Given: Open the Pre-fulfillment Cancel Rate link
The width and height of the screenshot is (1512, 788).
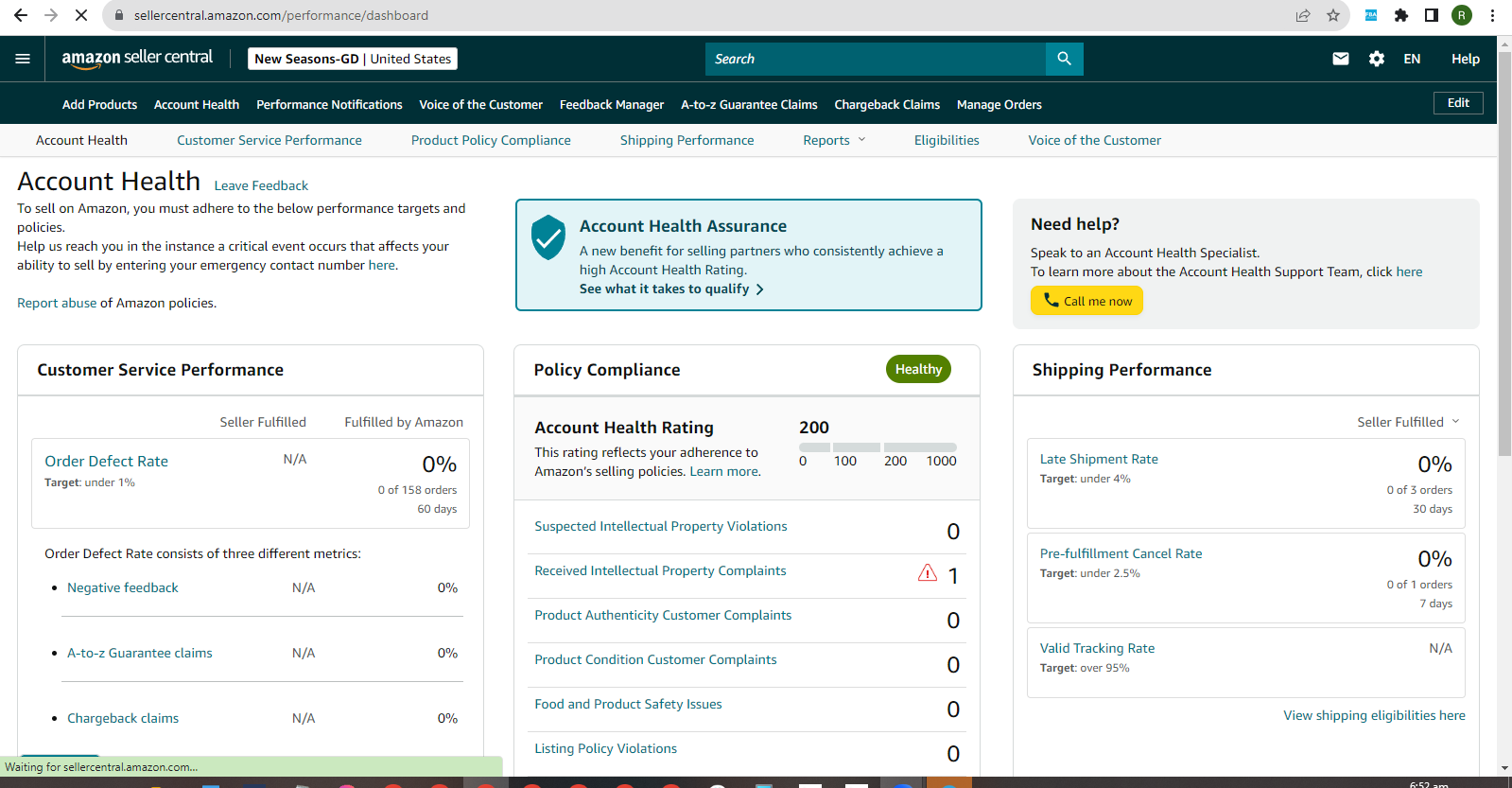Looking at the screenshot, I should pos(1121,553).
